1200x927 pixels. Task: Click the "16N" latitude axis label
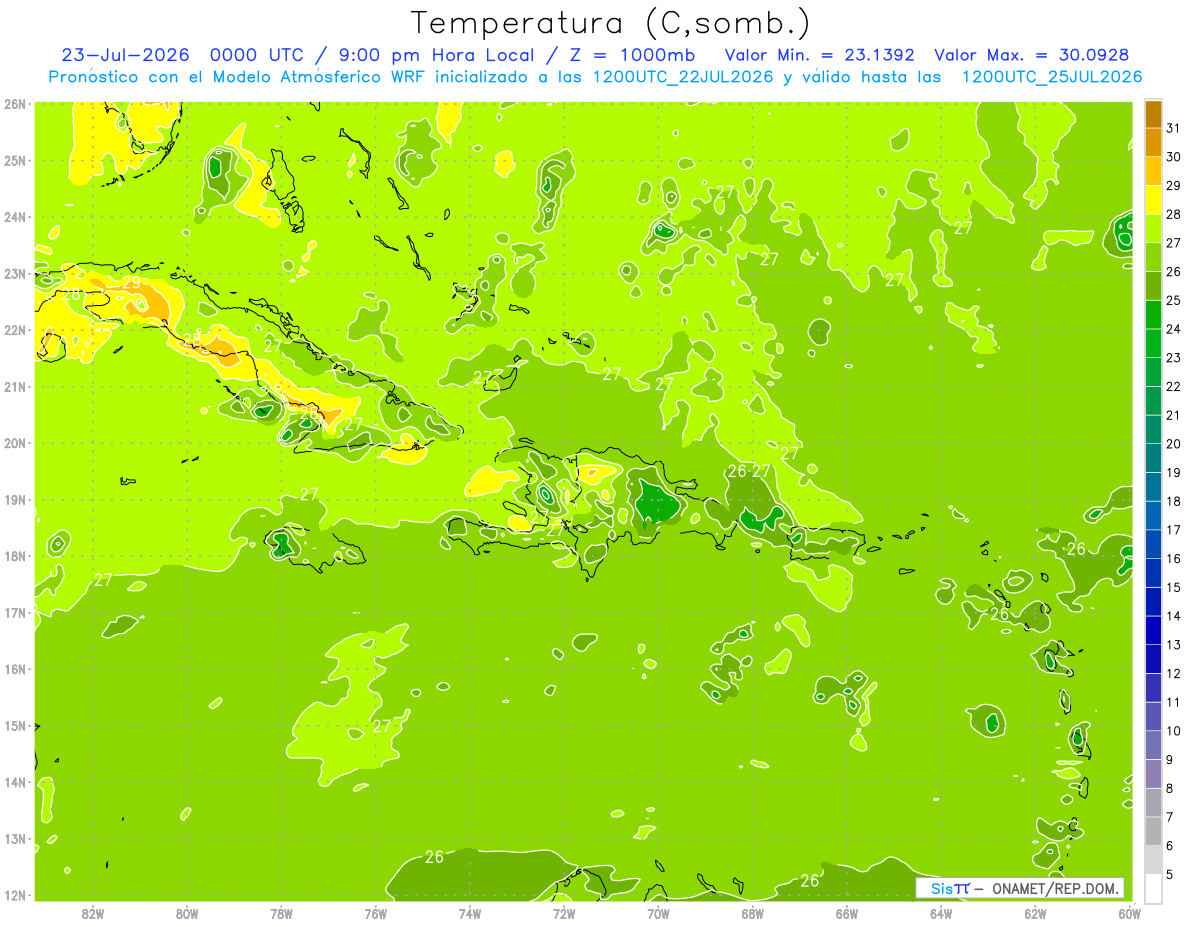(x=15, y=669)
